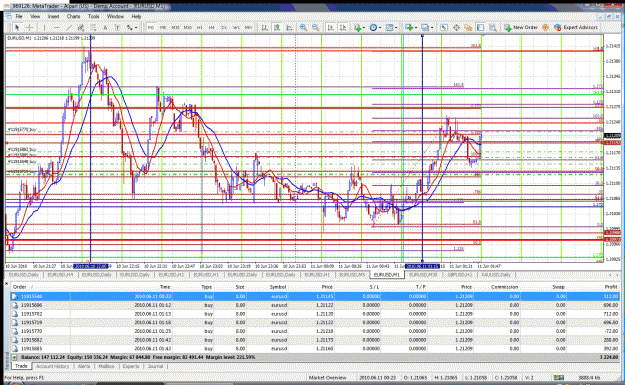
Task: Expand the Indicators dropdown arrow
Action: point(364,28)
